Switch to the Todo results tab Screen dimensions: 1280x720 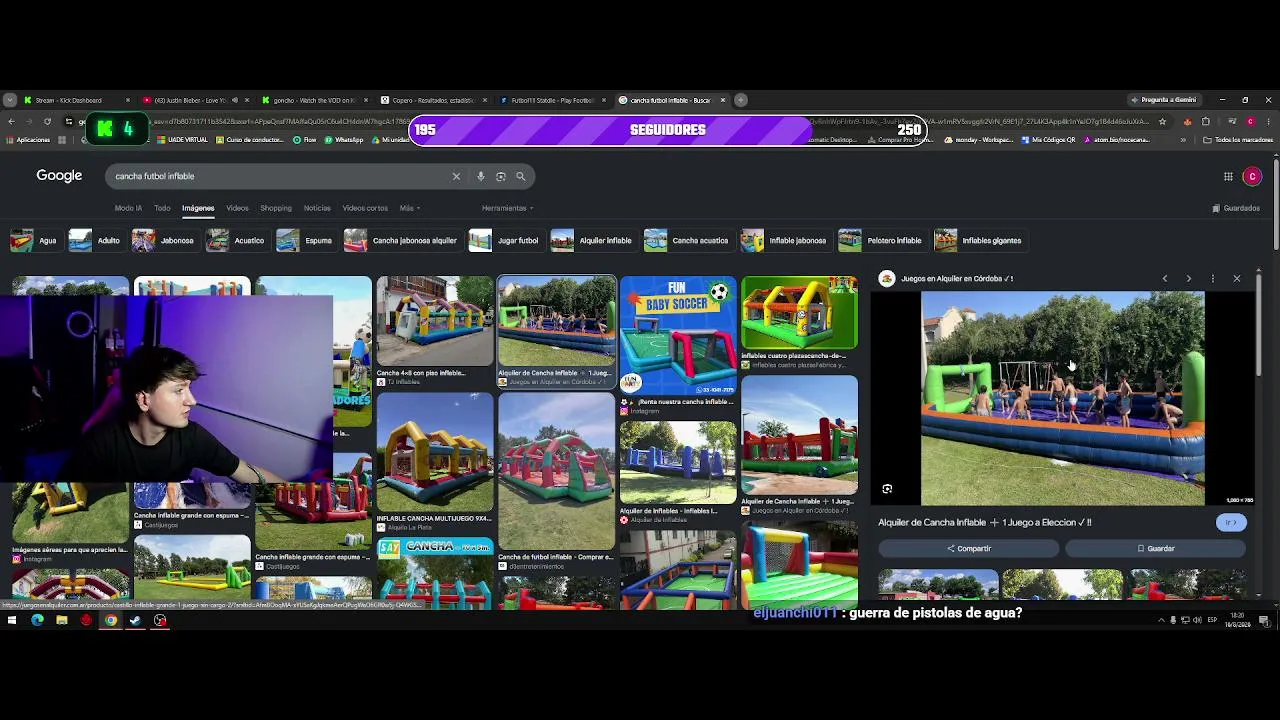(x=162, y=208)
